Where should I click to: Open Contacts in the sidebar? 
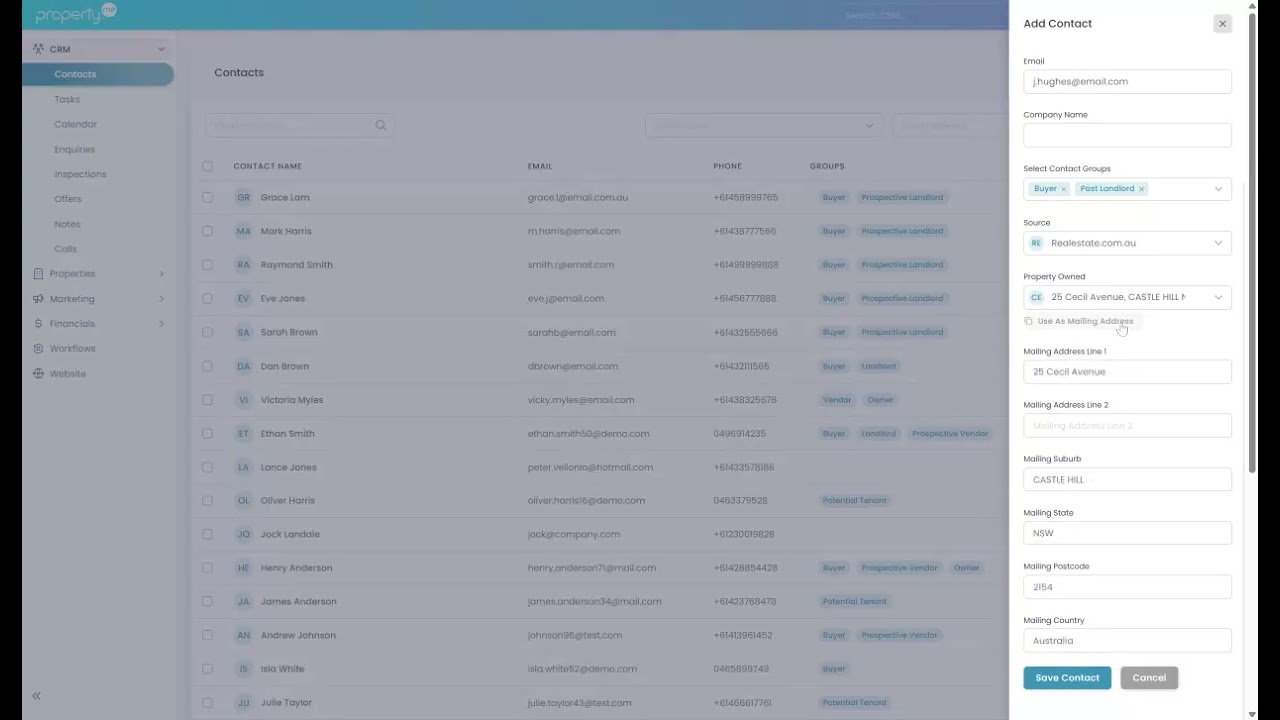click(x=98, y=74)
